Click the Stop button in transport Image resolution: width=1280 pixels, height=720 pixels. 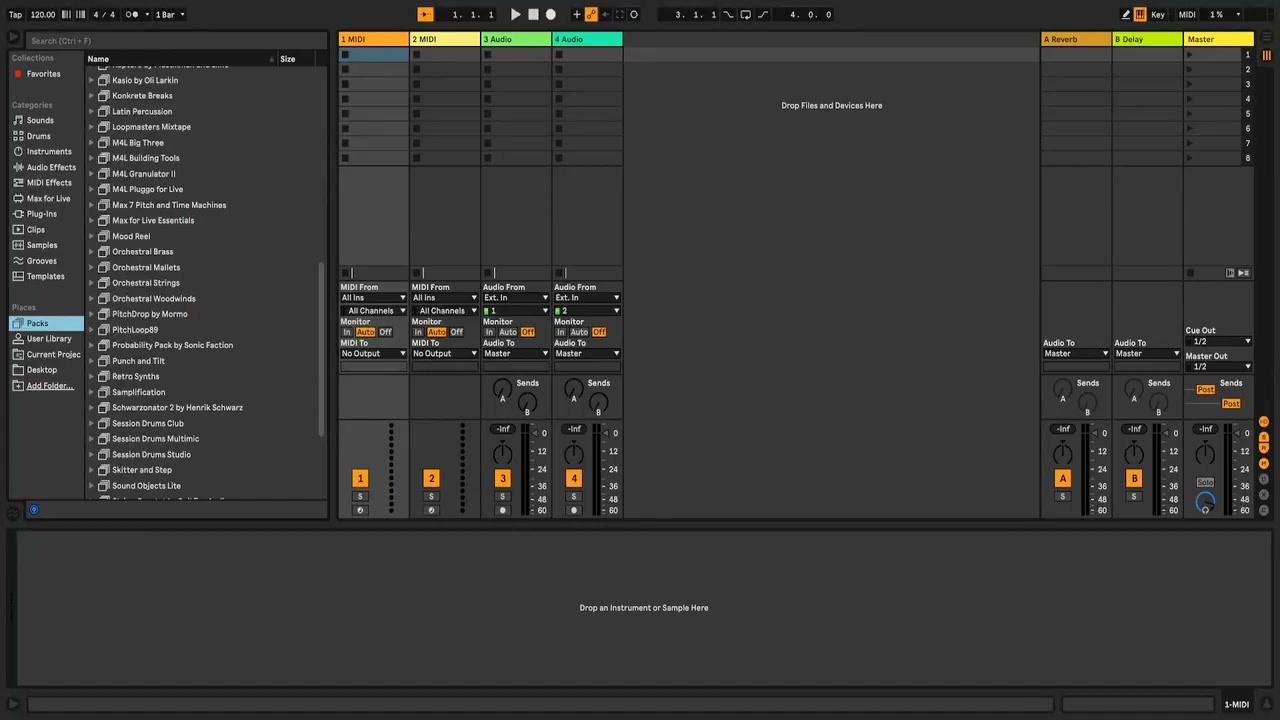tap(533, 15)
